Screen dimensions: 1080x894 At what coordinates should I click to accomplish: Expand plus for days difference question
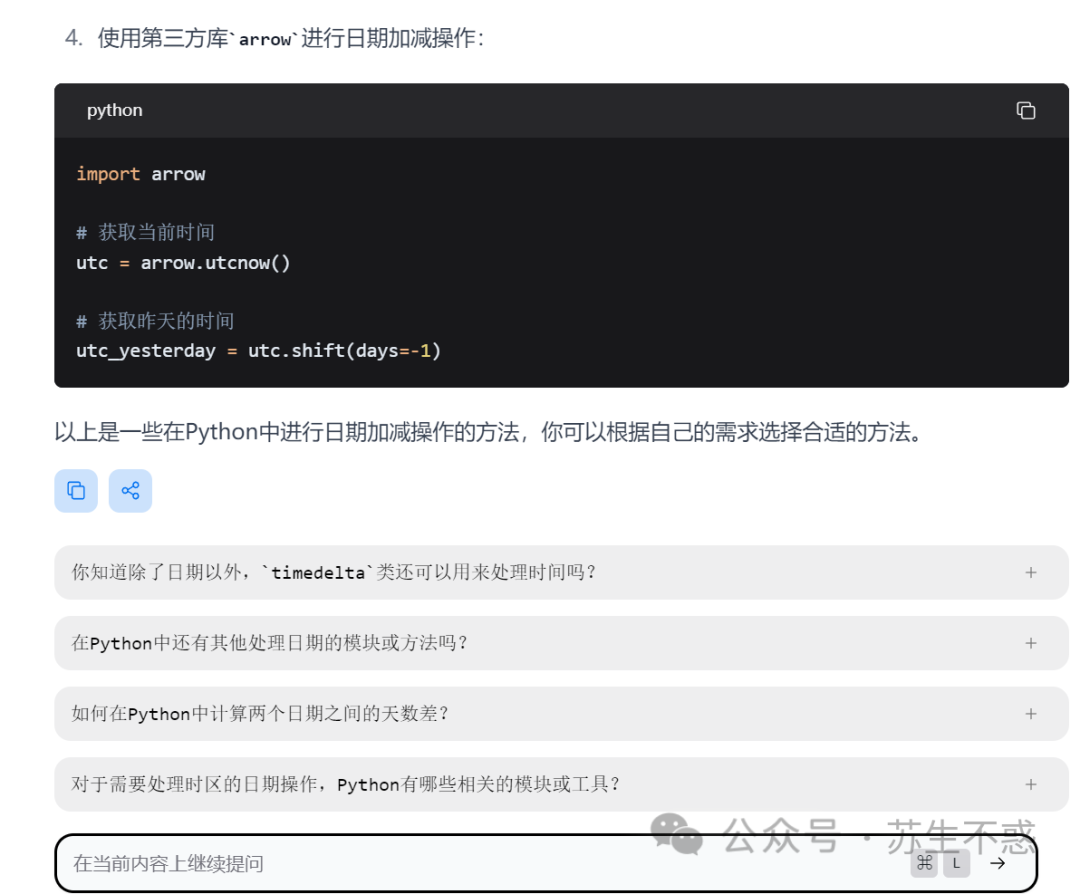pyautogui.click(x=1030, y=714)
